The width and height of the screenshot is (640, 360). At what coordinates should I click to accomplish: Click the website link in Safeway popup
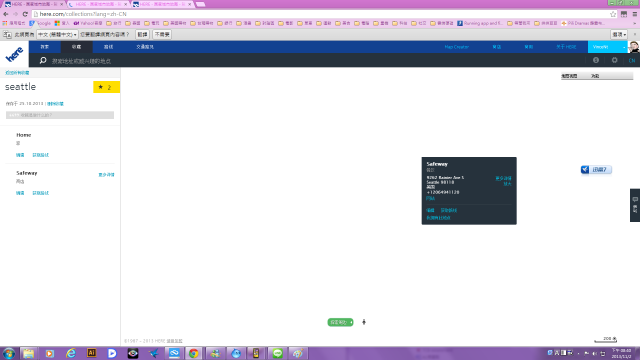[x=430, y=198]
